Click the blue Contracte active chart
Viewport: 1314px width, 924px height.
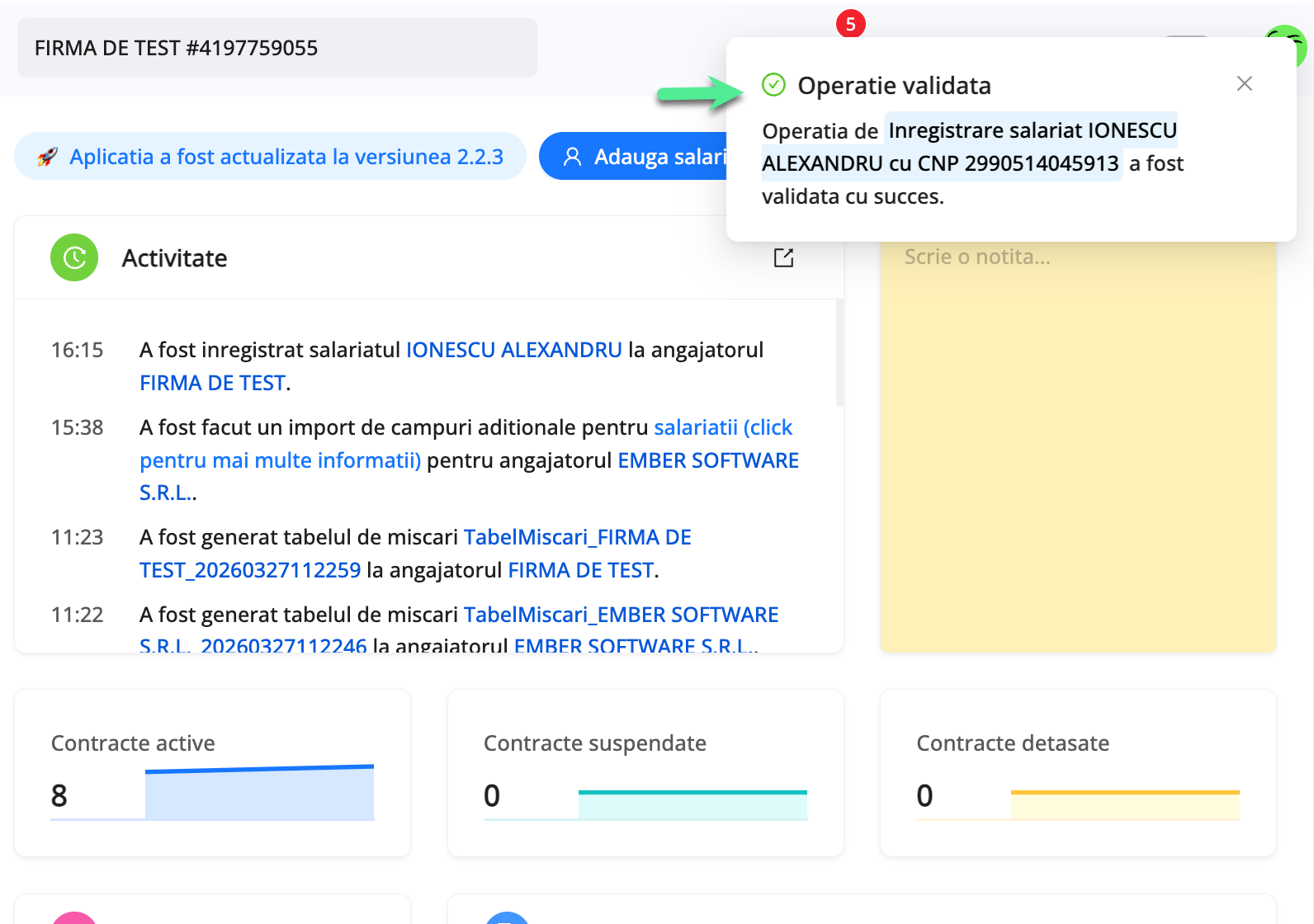[x=259, y=792]
